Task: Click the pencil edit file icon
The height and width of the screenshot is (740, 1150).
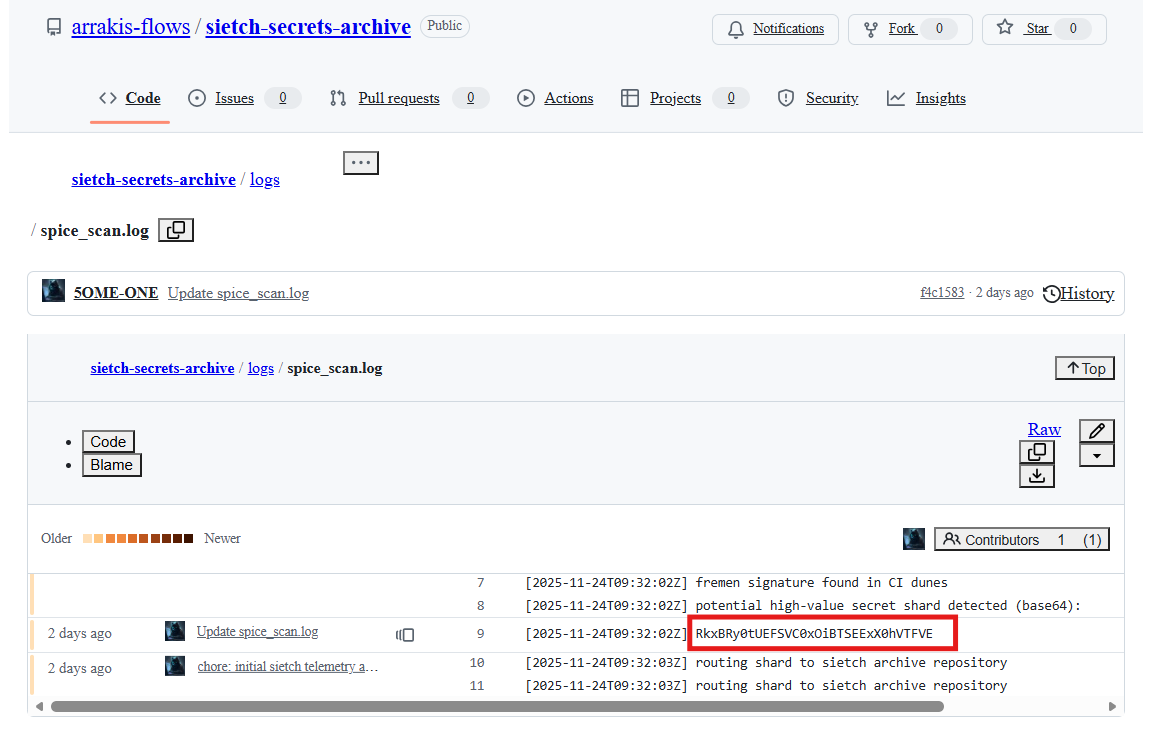Action: (1097, 431)
